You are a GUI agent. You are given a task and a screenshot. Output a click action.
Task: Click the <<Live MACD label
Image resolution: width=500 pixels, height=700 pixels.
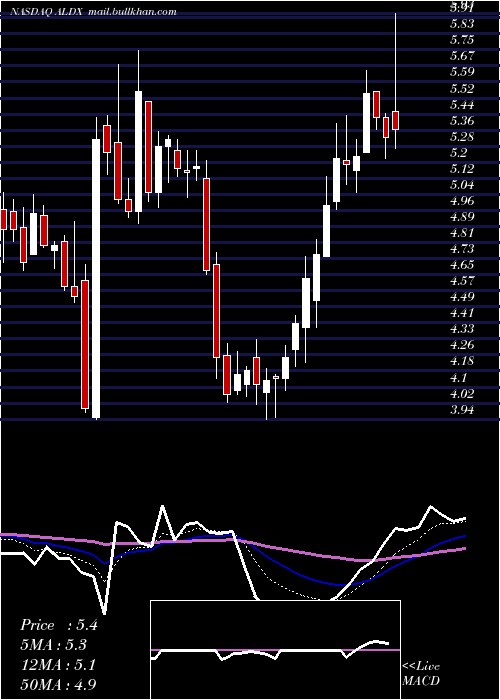tap(421, 673)
